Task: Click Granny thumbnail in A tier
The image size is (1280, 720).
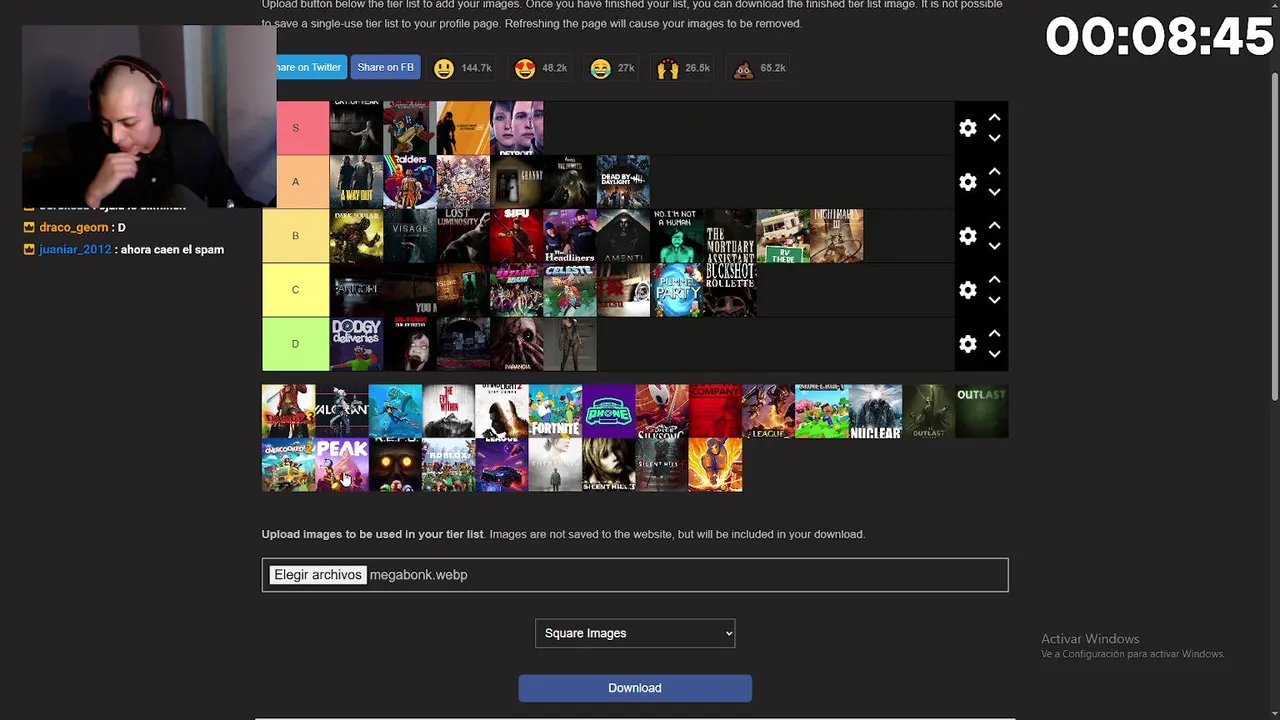Action: click(x=517, y=182)
